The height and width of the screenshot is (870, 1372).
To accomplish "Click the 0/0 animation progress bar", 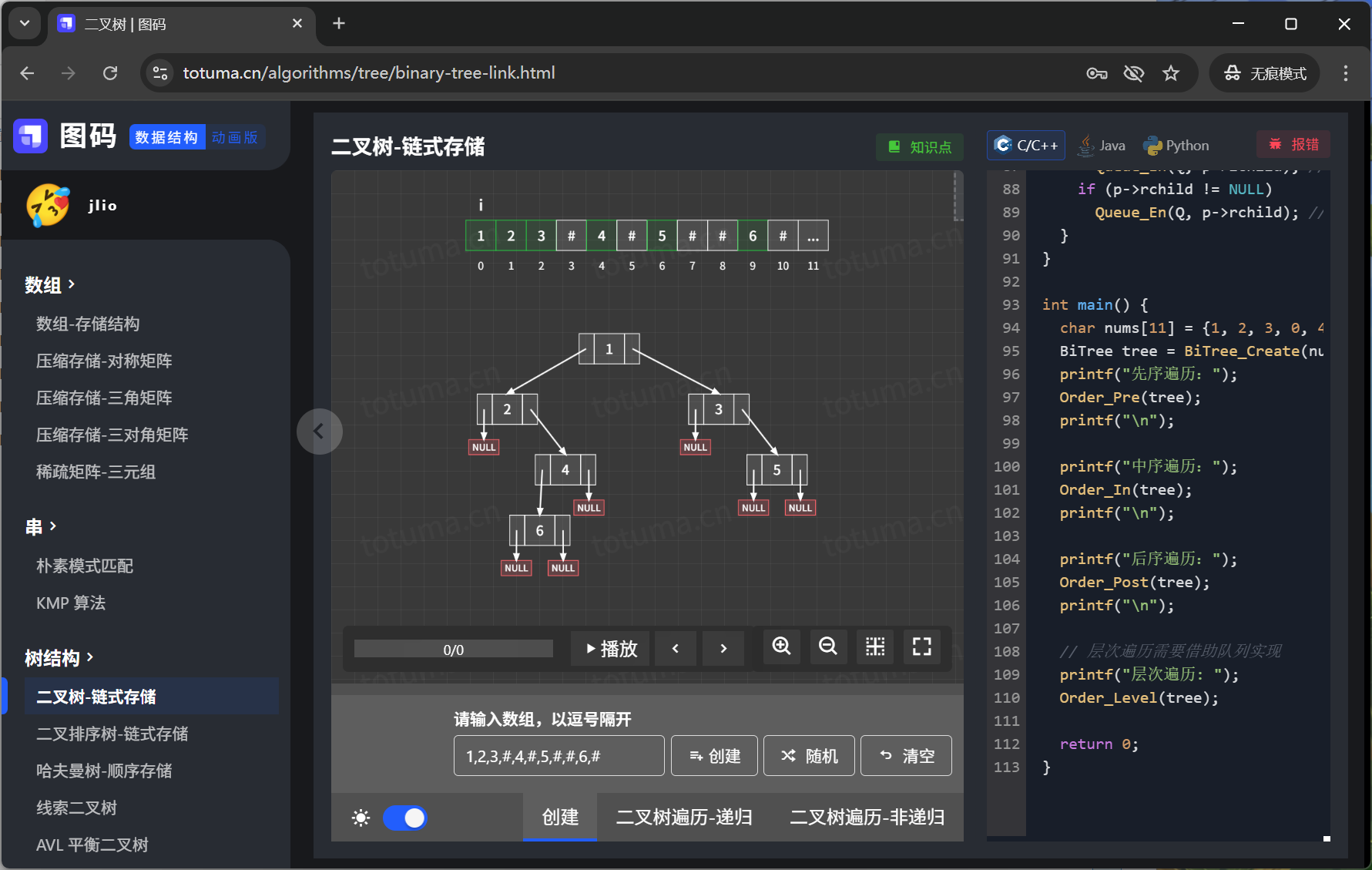I will 454,650.
